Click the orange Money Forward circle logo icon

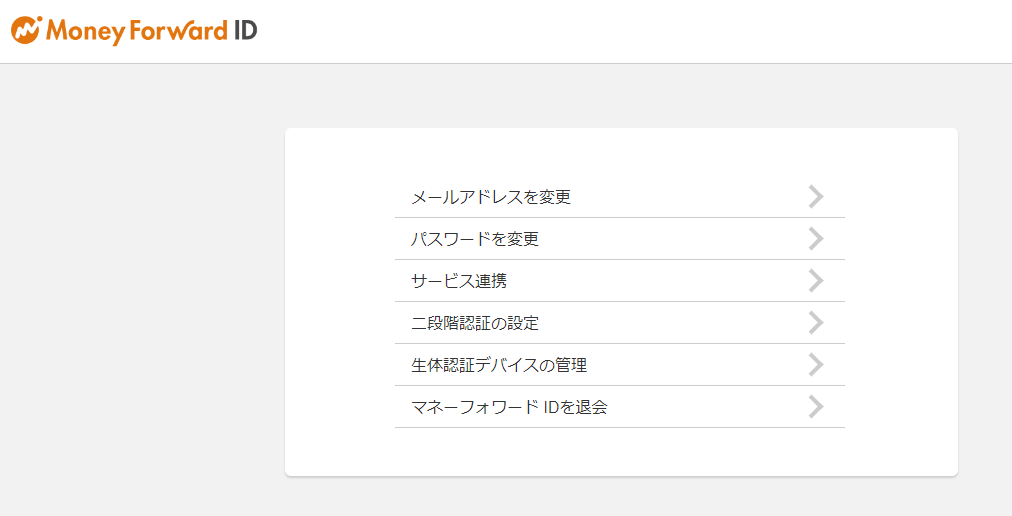pos(26,30)
